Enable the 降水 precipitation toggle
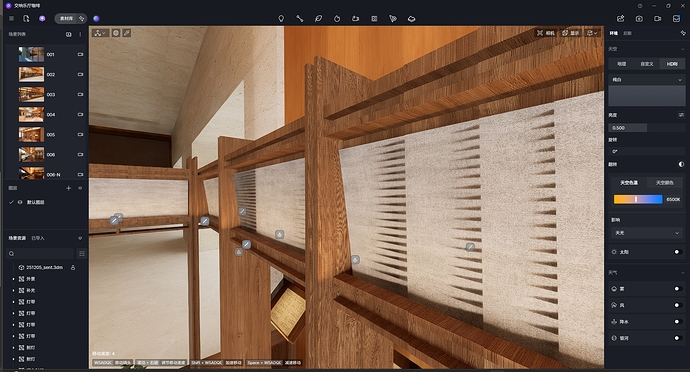The image size is (690, 372). tap(678, 322)
